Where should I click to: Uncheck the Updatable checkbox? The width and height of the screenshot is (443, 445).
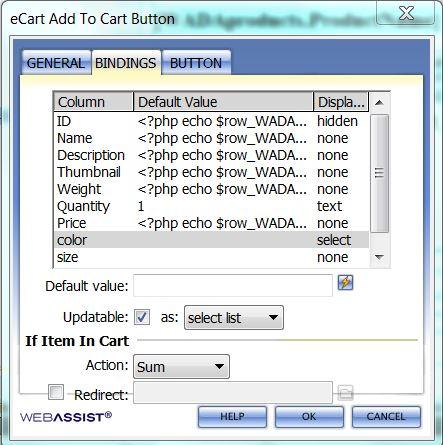142,317
